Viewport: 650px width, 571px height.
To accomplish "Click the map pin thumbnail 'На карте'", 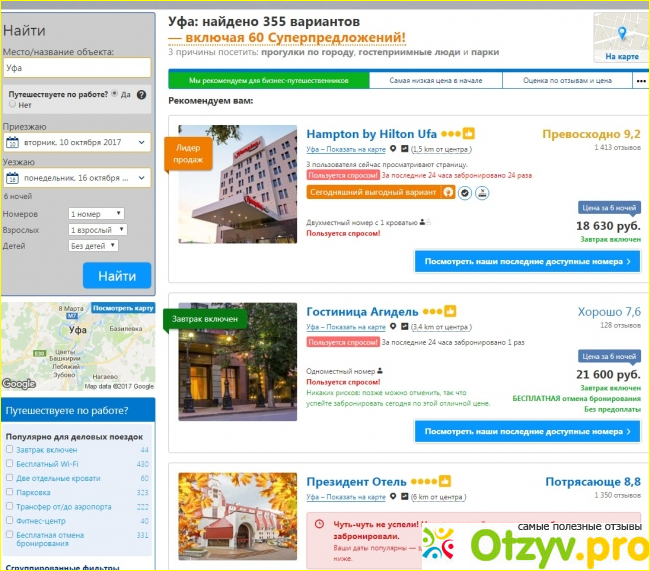I will coord(621,38).
